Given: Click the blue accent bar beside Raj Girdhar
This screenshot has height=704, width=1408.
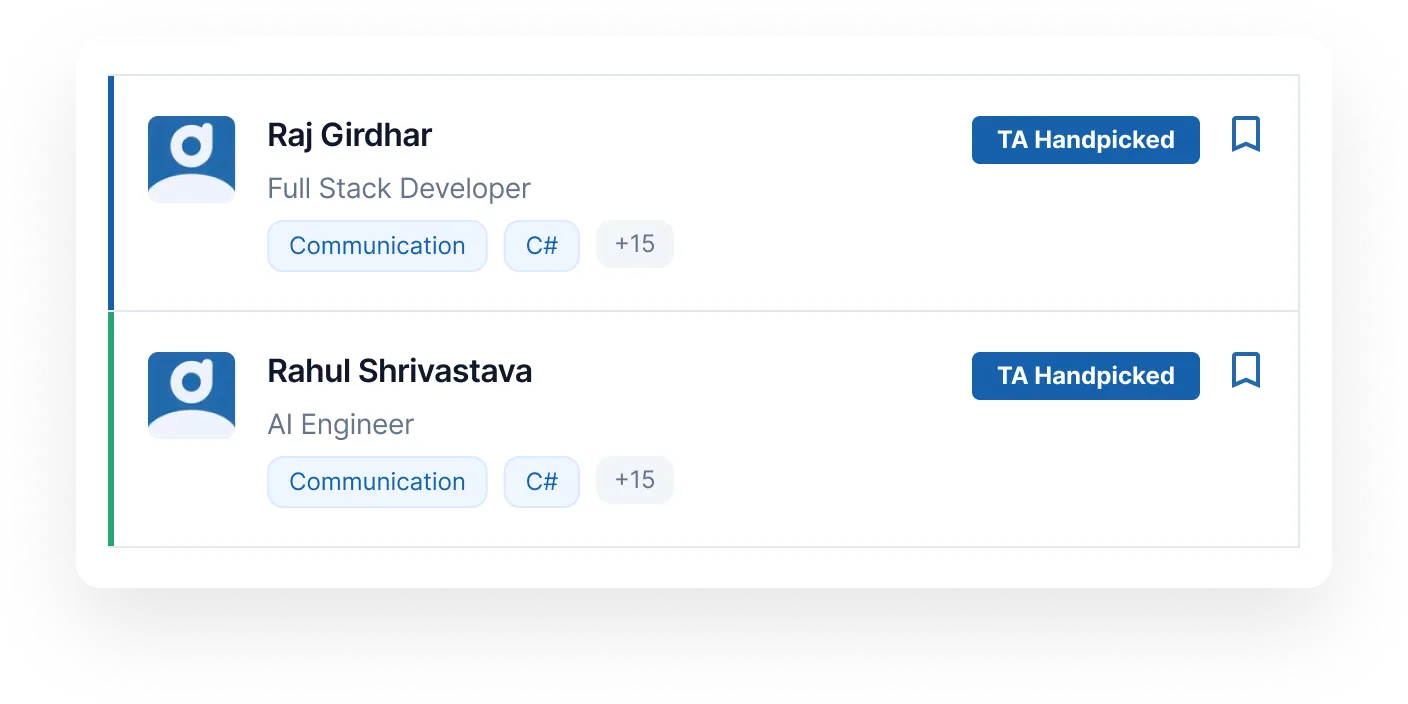Looking at the screenshot, I should point(110,192).
